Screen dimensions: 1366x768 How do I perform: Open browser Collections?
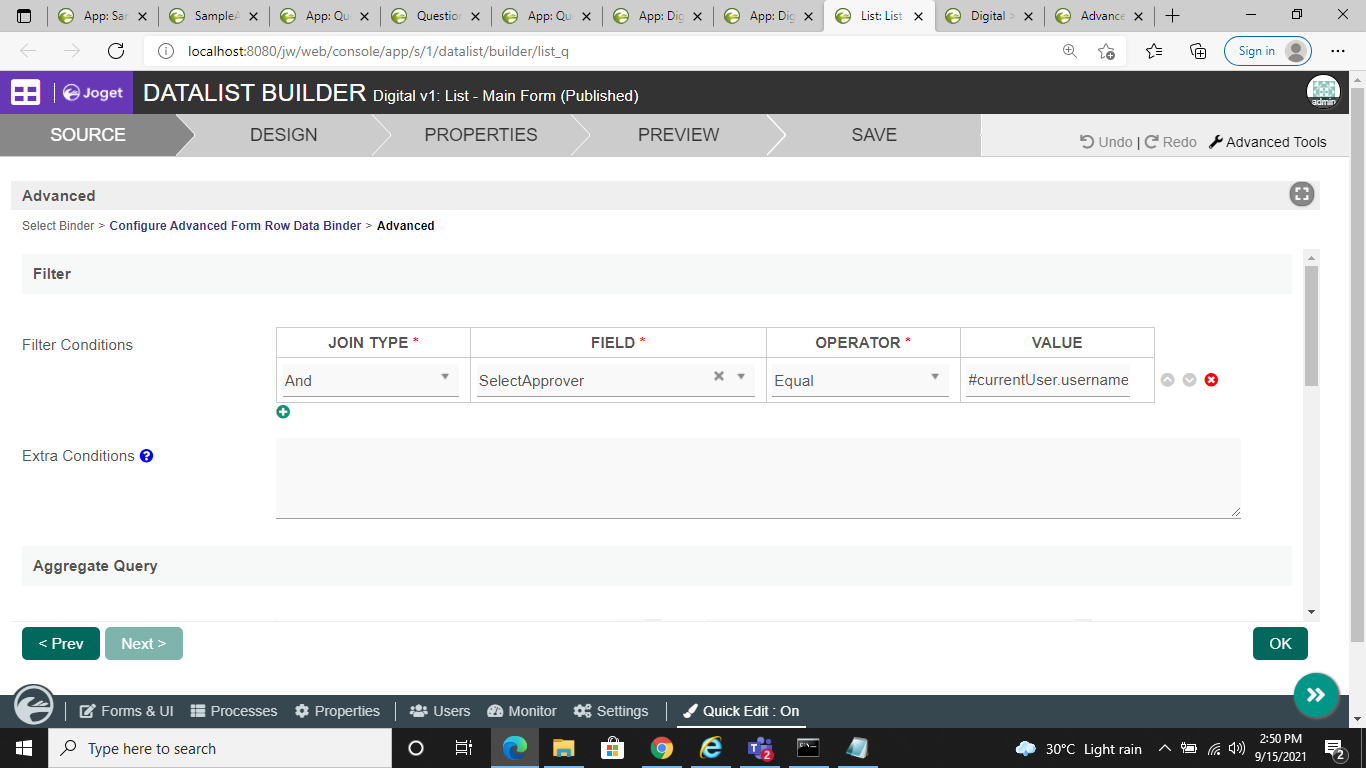tap(1198, 51)
